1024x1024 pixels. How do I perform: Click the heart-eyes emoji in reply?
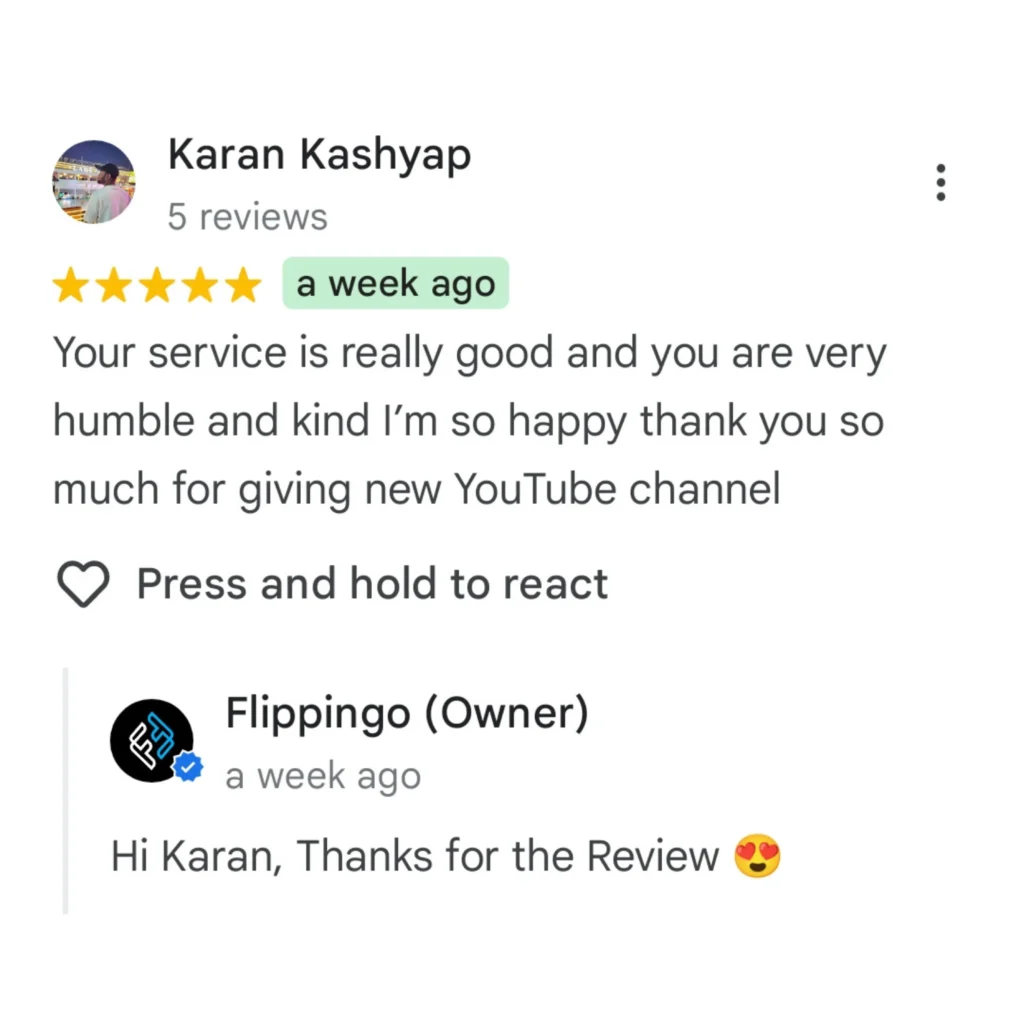point(757,856)
